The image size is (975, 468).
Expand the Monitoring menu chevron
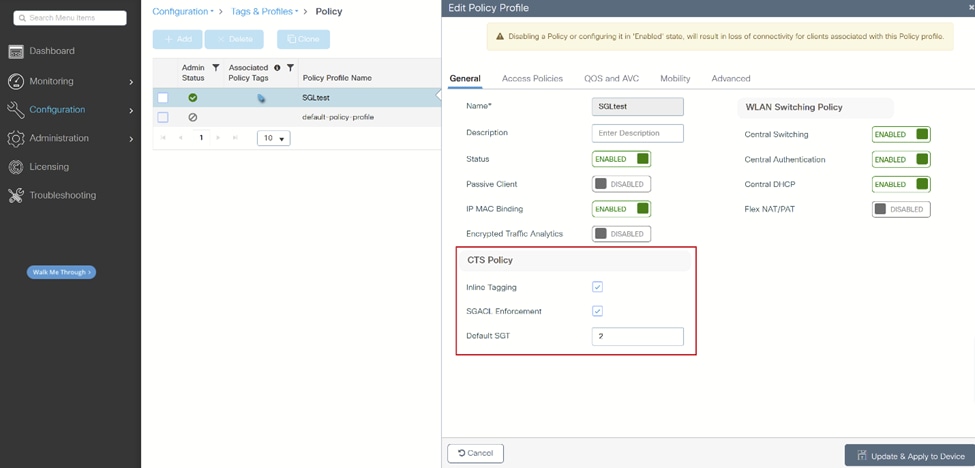[131, 82]
